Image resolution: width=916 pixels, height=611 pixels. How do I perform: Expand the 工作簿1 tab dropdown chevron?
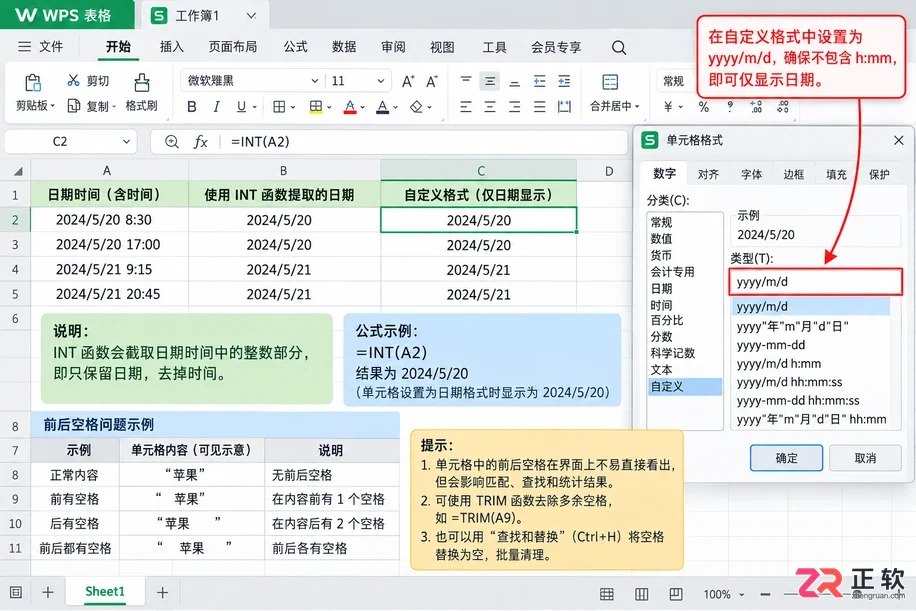point(251,16)
